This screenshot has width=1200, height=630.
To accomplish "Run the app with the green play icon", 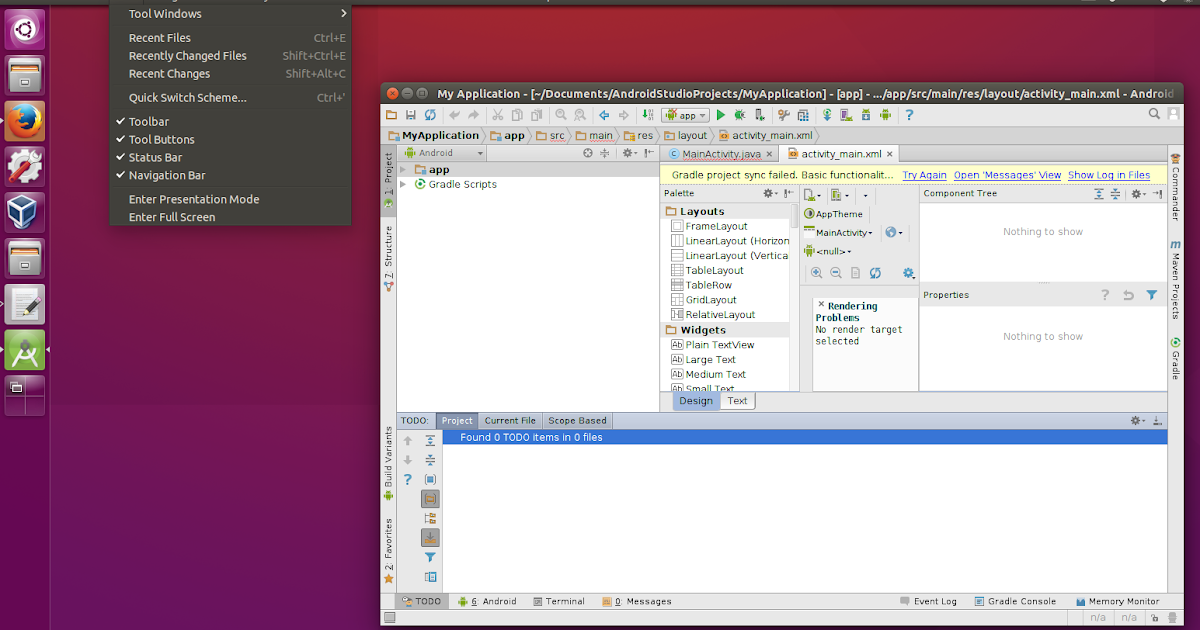I will point(721,115).
